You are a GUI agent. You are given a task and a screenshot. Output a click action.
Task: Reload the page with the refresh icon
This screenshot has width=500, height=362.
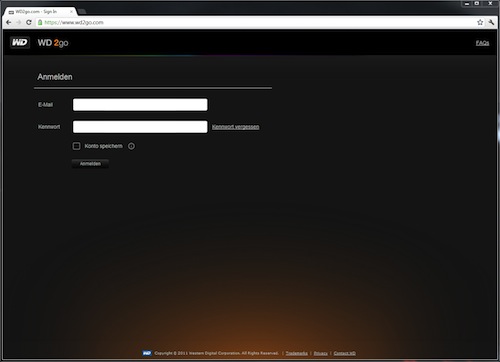[29, 22]
